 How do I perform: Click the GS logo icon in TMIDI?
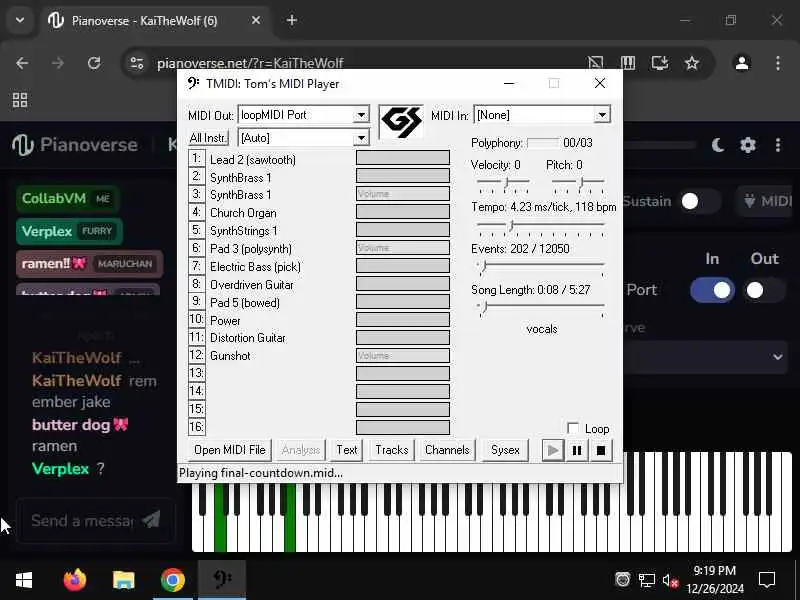coord(402,122)
